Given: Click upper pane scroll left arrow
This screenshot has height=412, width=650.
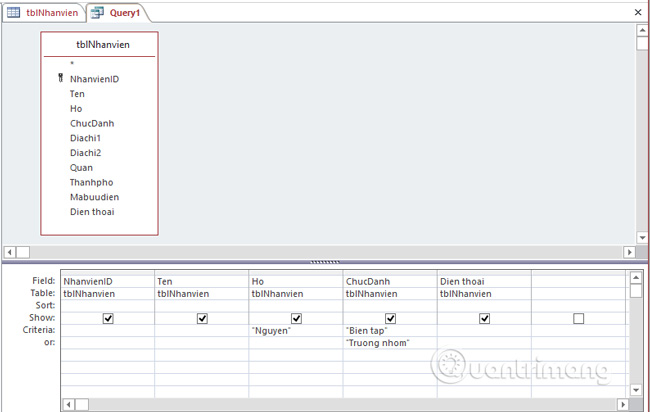Looking at the screenshot, I should (10, 252).
